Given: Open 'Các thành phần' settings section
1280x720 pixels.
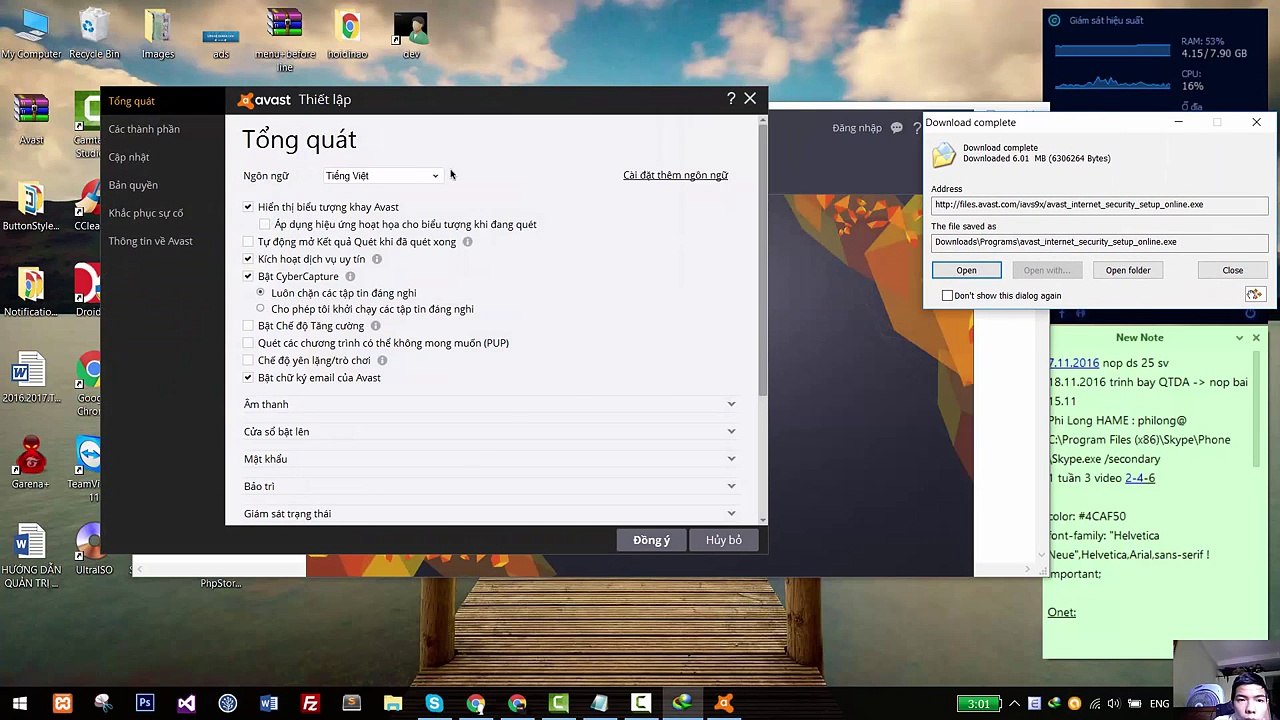Looking at the screenshot, I should pos(144,129).
